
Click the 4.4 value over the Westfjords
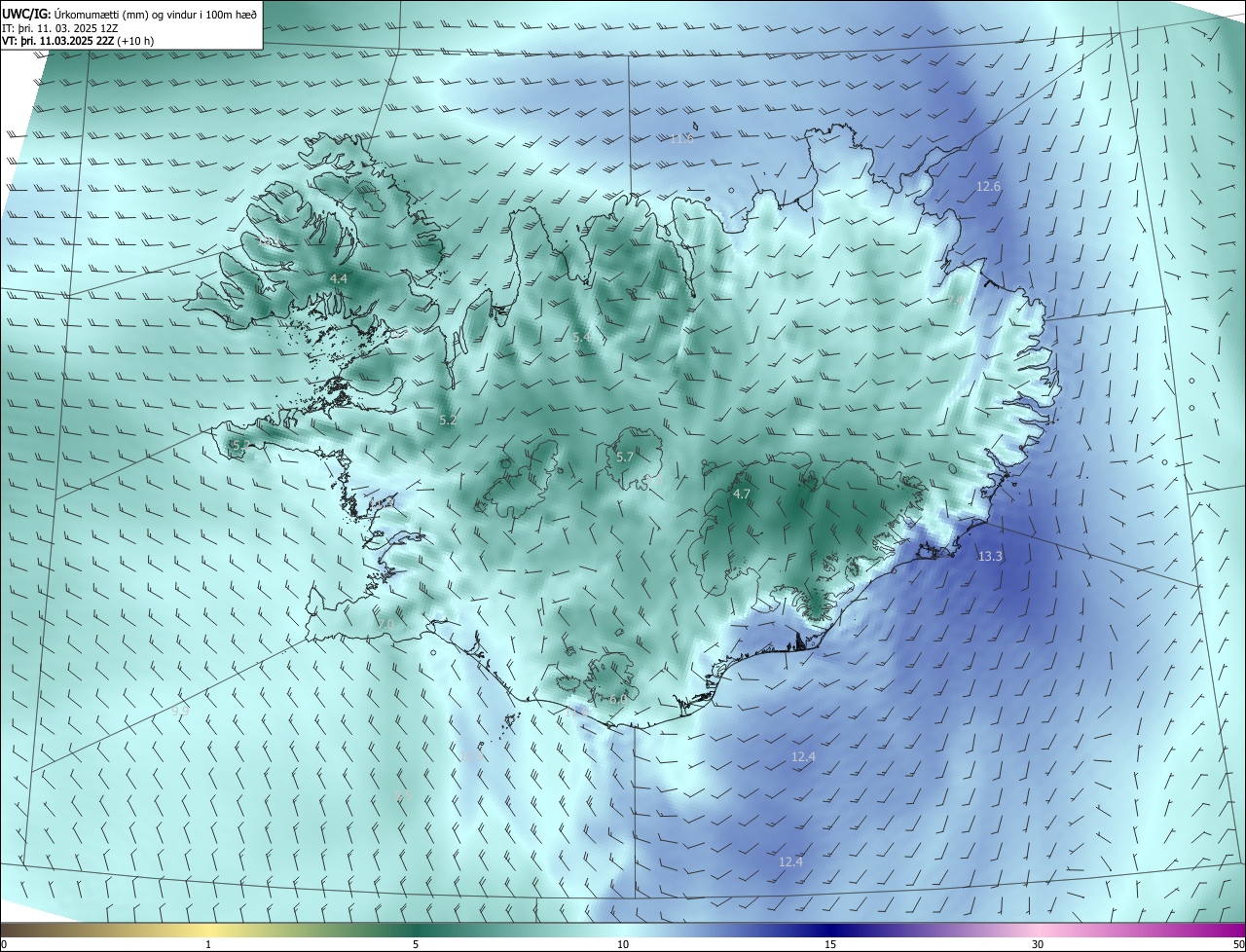pyautogui.click(x=339, y=279)
